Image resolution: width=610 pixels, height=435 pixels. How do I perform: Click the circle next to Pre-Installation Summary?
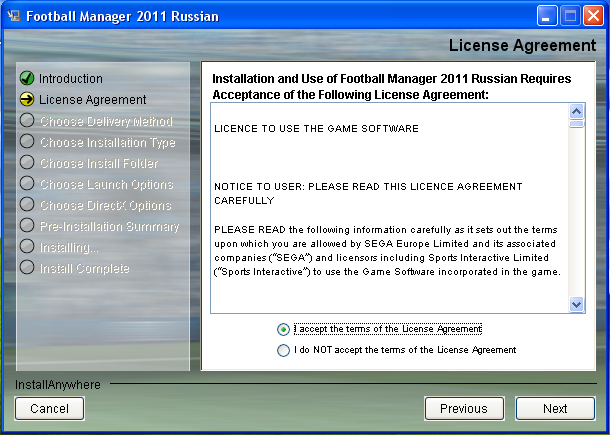tap(27, 225)
